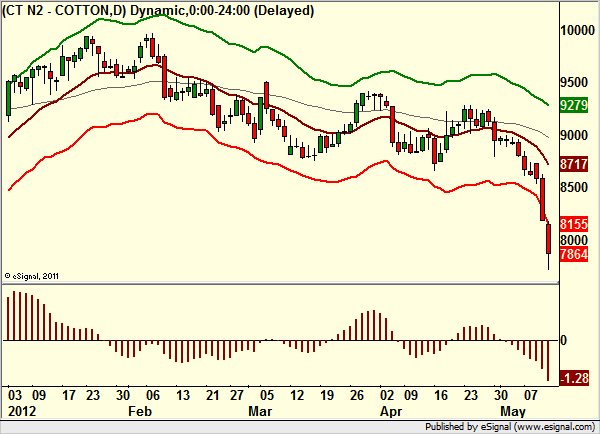600x434 pixels.
Task: Click the '05' date label in March
Action: pos(267,395)
